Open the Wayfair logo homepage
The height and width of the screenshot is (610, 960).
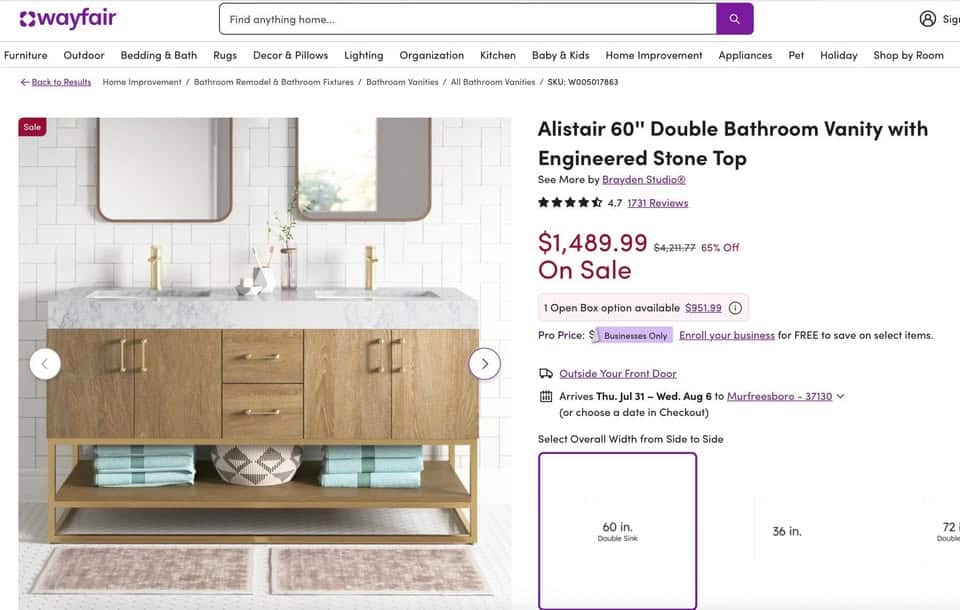(x=68, y=19)
